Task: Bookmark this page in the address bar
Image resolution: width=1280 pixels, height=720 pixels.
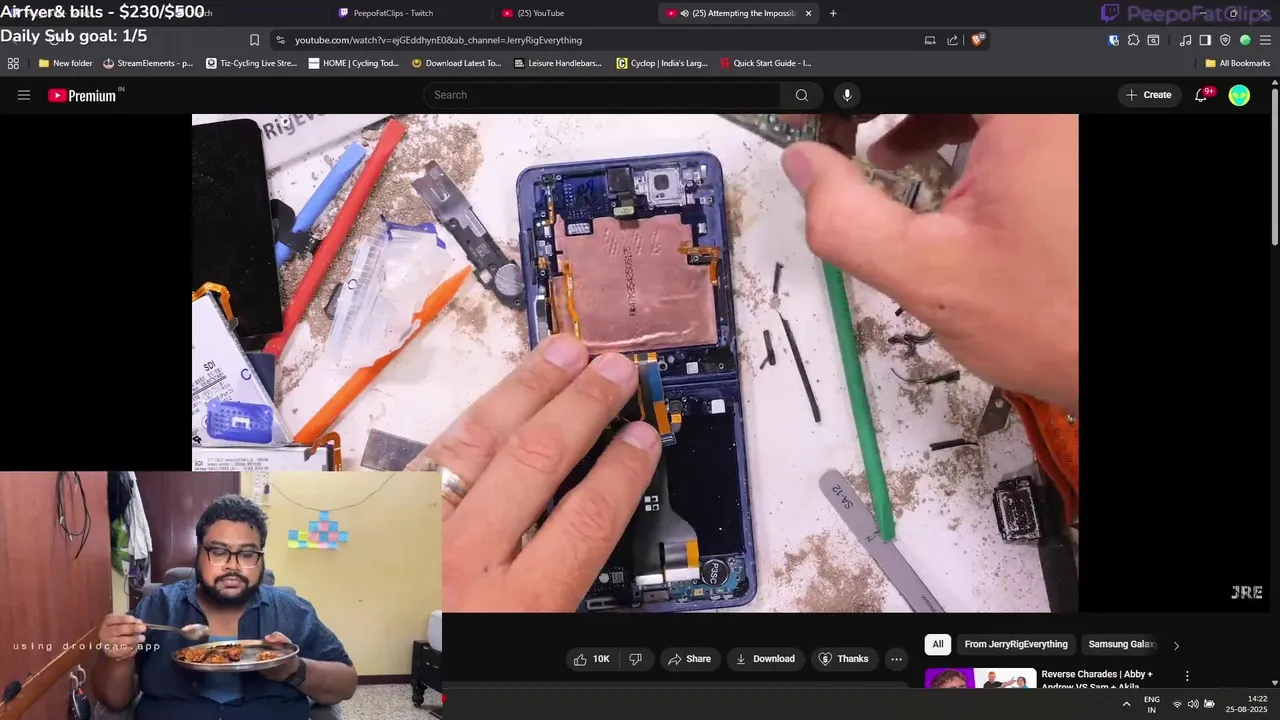Action: click(x=254, y=40)
